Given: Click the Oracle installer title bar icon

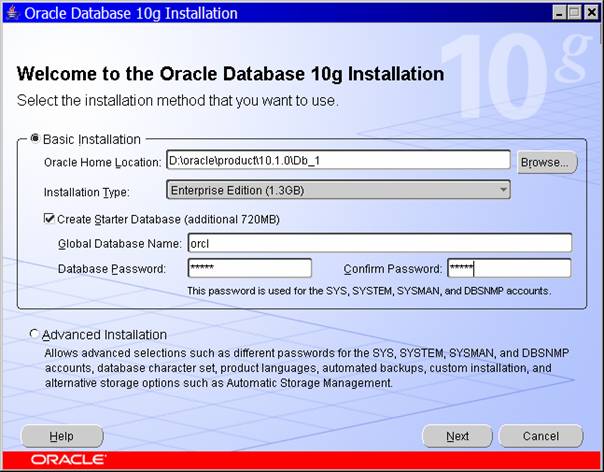Looking at the screenshot, I should click(x=11, y=13).
